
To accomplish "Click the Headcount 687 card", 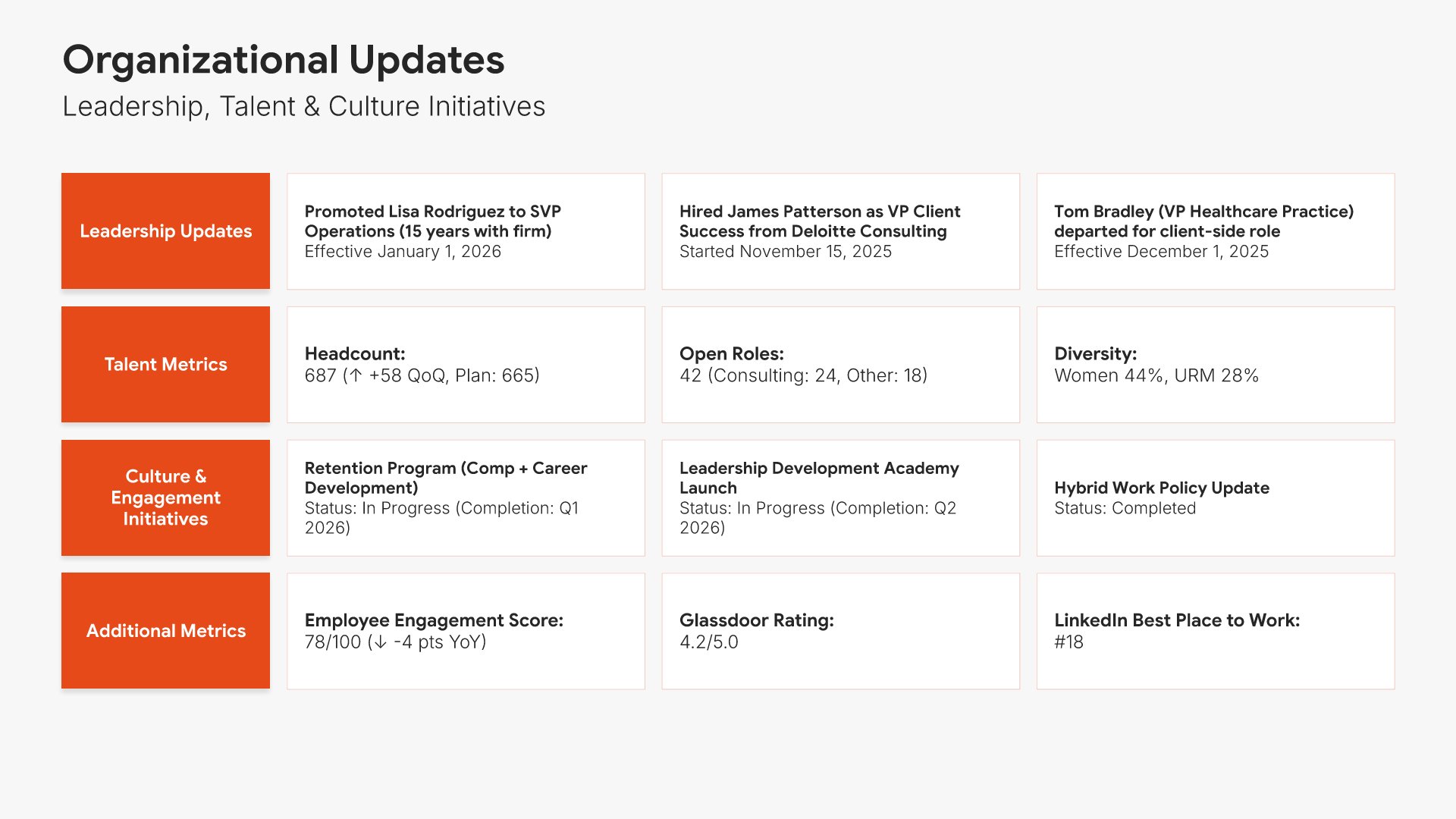I will coord(466,365).
